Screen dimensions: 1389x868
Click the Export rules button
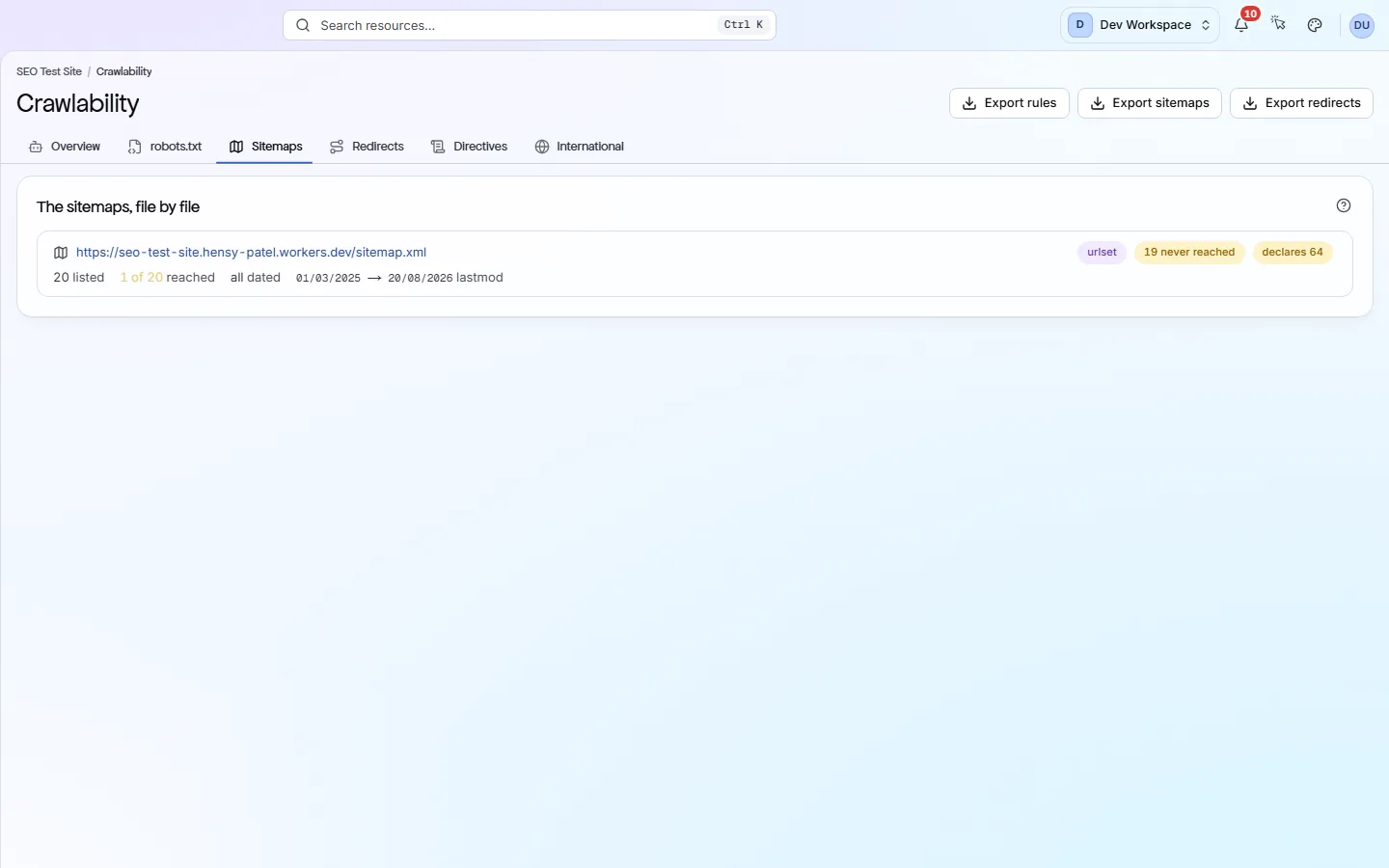(x=1009, y=103)
